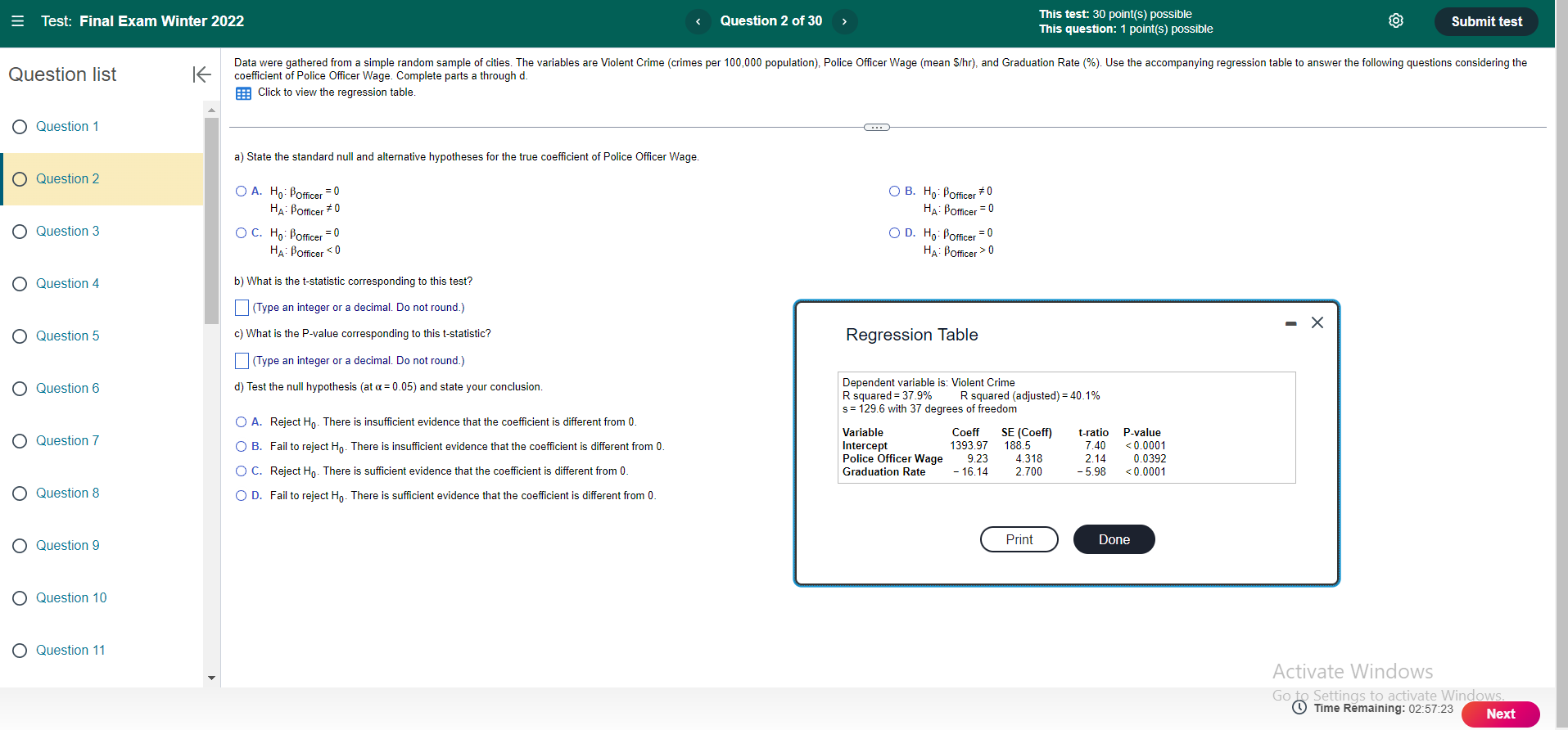This screenshot has width=1568, height=730.
Task: Click the Final Exam Winter 2022 title
Action: pos(161,21)
